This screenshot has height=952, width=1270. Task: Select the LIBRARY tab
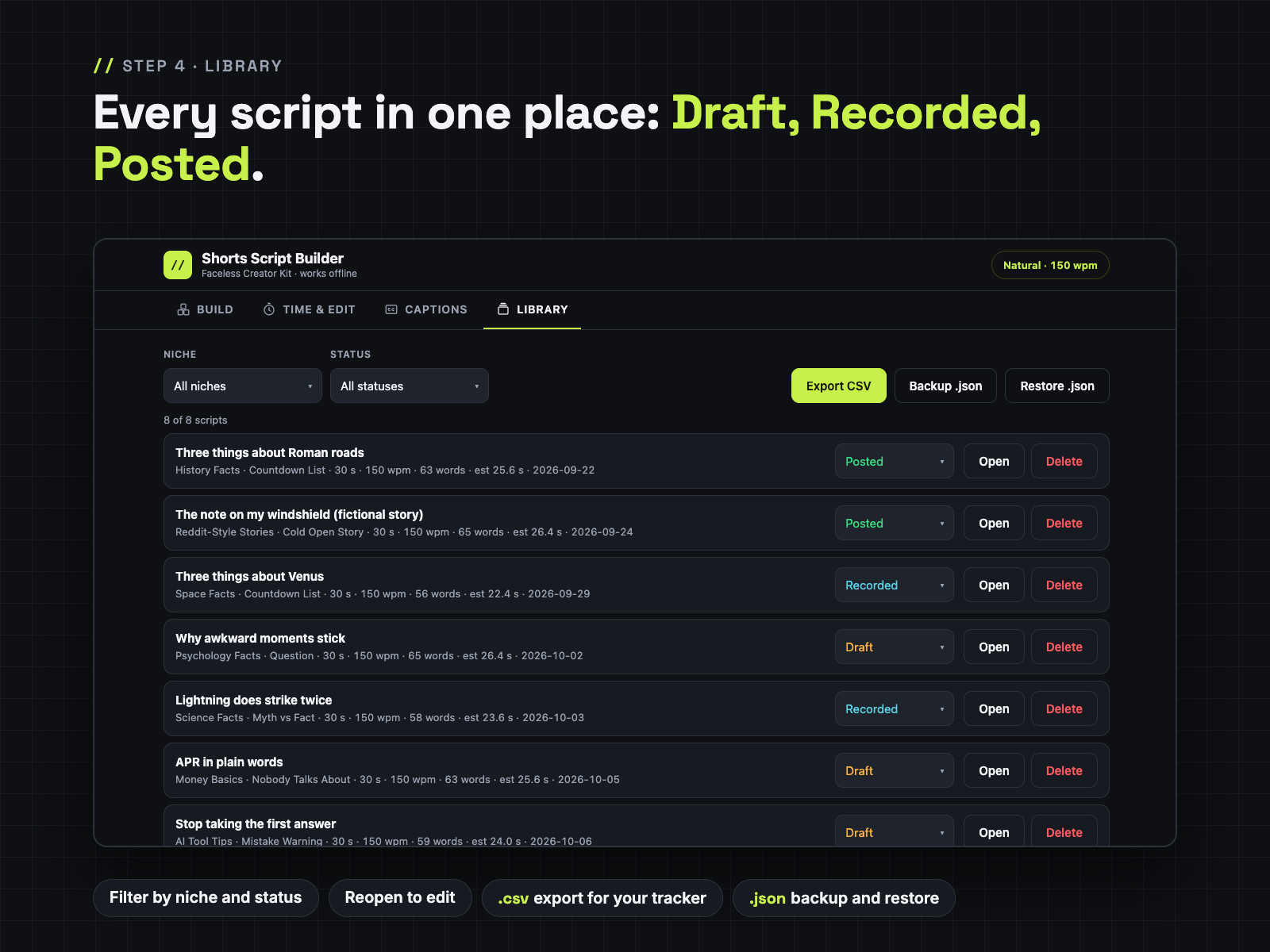(x=533, y=309)
